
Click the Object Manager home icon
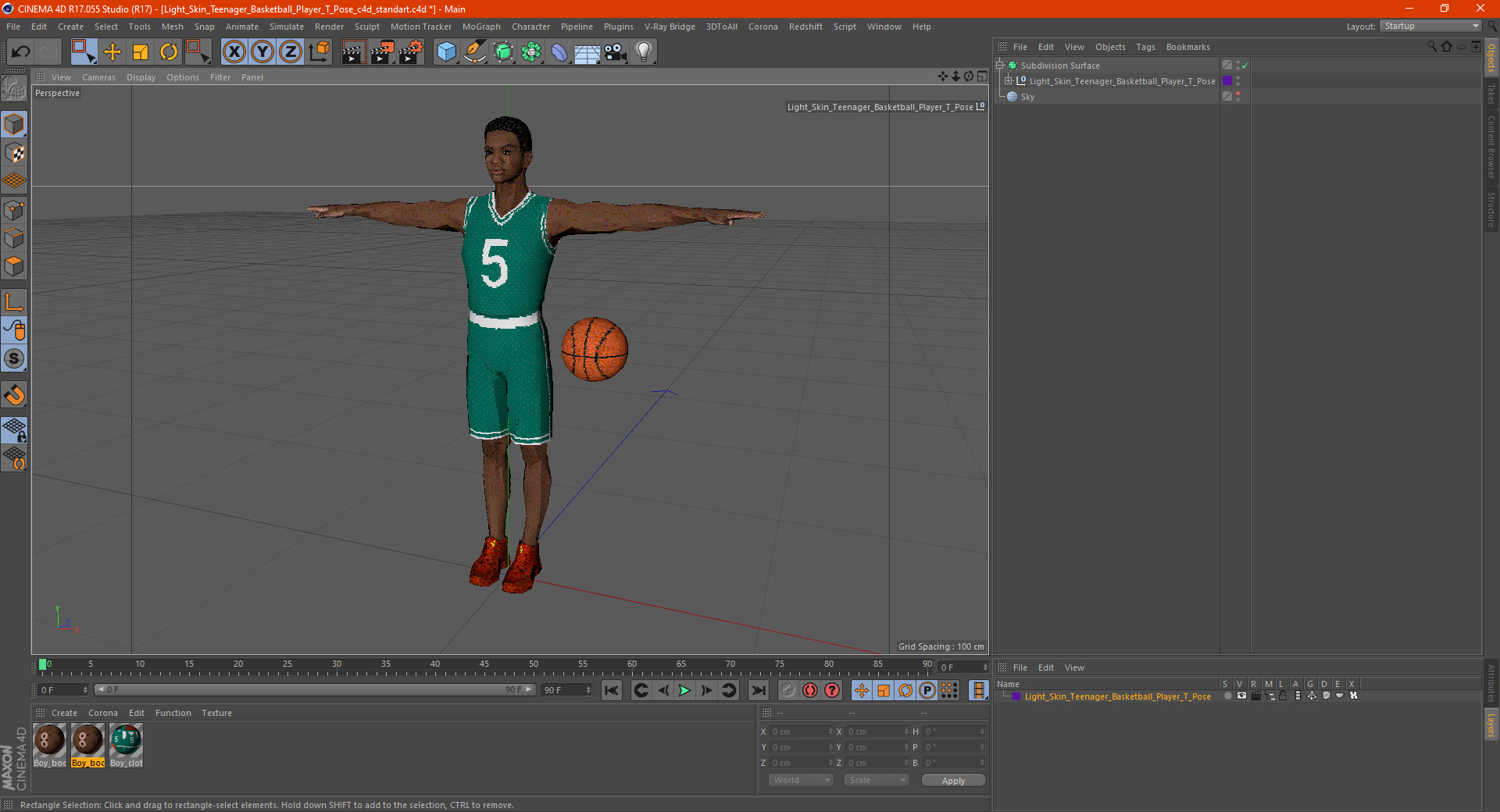click(x=1446, y=47)
